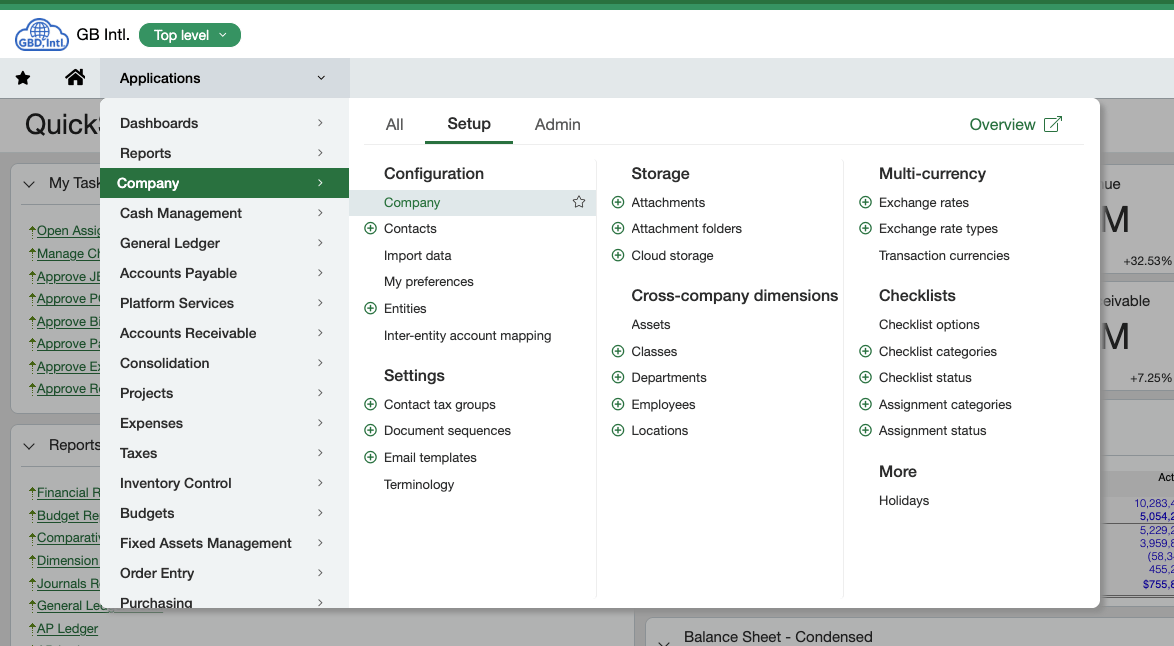Open Import data link
This screenshot has height=646, width=1174.
tap(418, 255)
